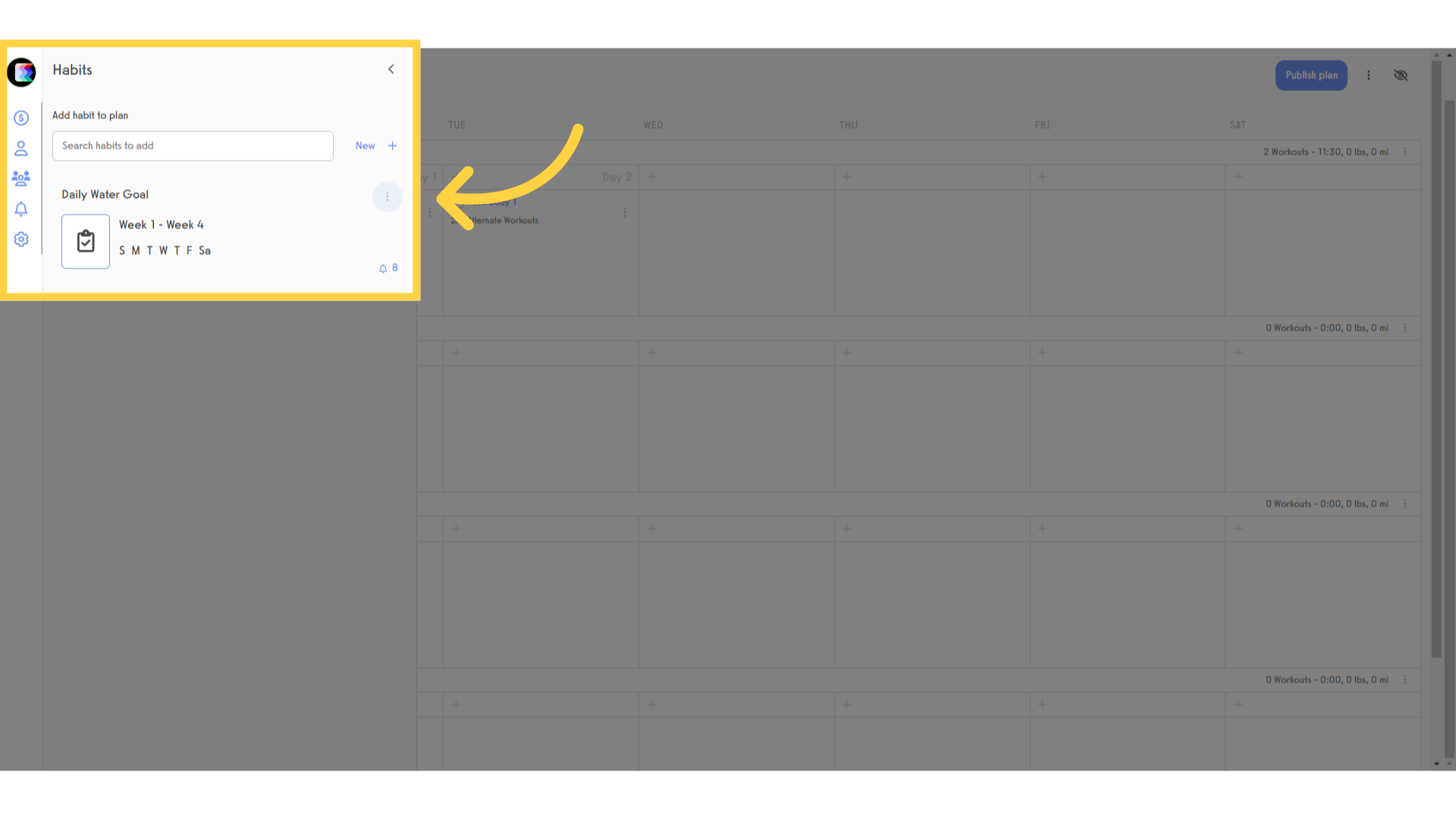Click the Daily Water Goal habit label

click(x=104, y=194)
